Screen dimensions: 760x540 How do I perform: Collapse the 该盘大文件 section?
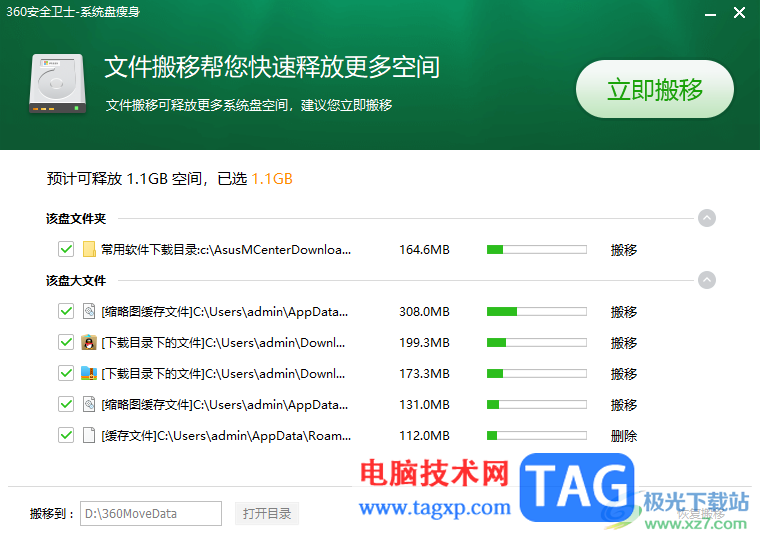707,280
